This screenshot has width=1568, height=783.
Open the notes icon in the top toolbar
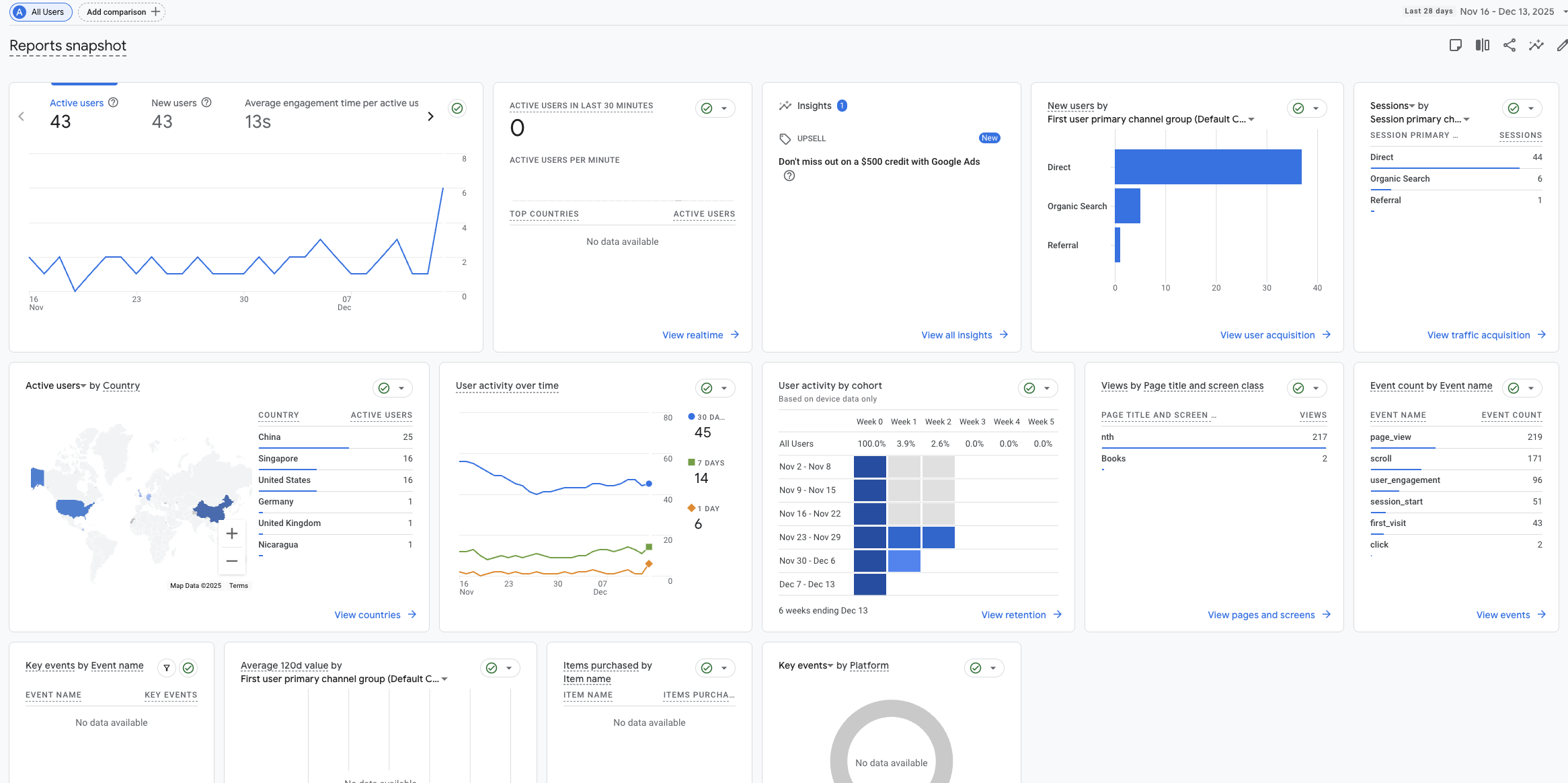(x=1456, y=44)
